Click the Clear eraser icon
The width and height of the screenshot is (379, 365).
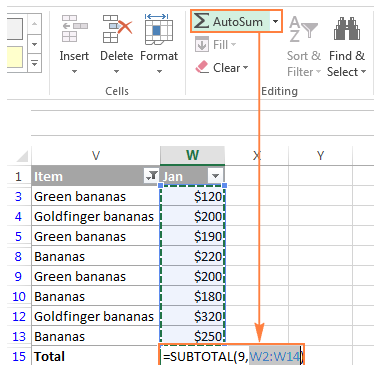point(202,67)
